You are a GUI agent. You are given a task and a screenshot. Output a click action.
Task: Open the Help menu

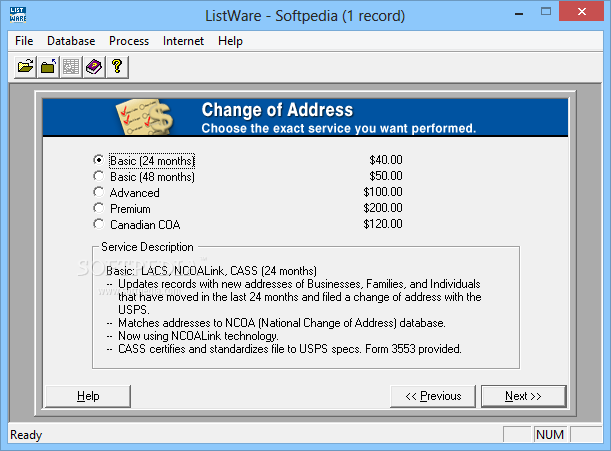(x=230, y=41)
